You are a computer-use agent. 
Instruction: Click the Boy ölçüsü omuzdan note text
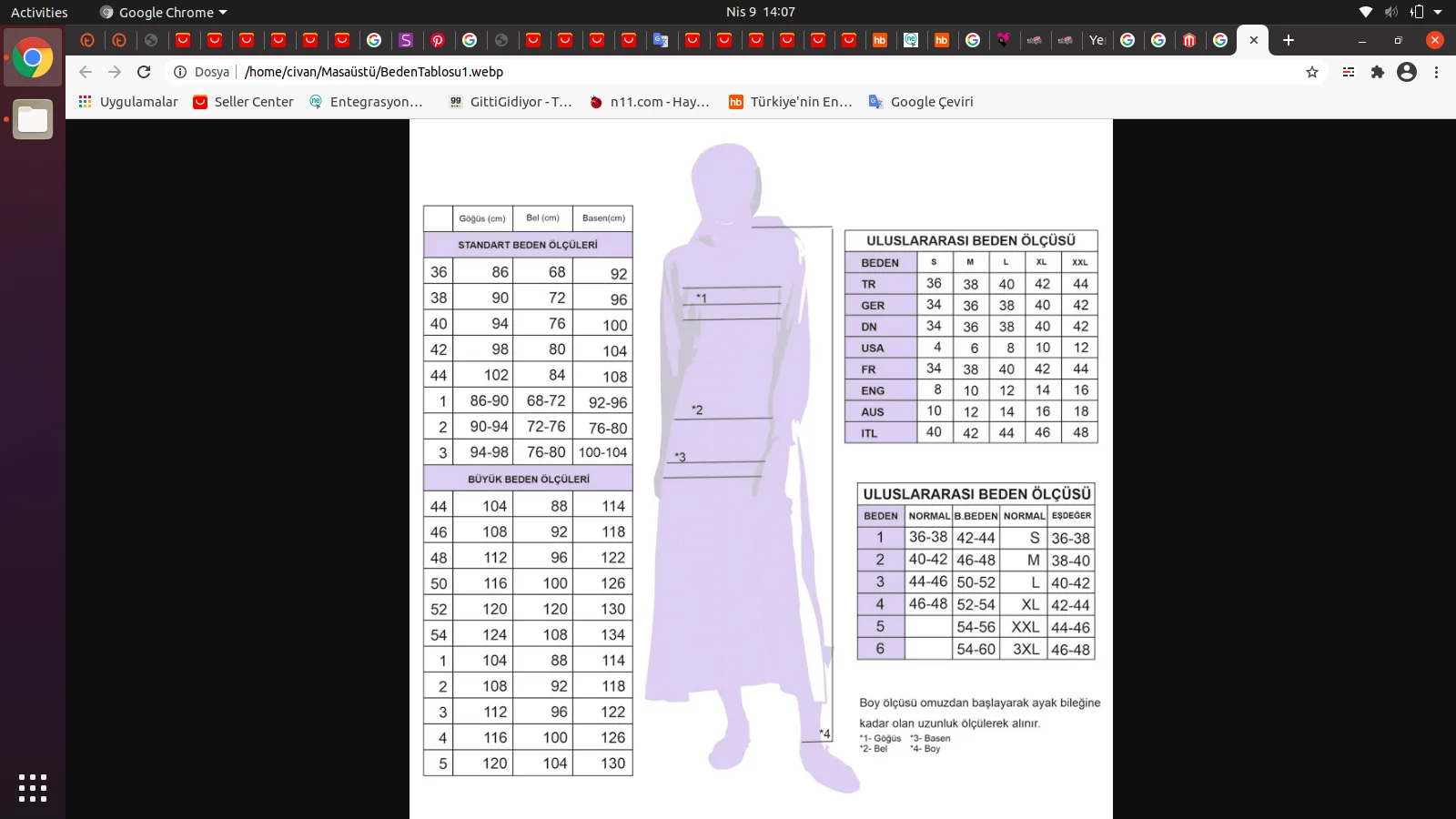click(979, 713)
